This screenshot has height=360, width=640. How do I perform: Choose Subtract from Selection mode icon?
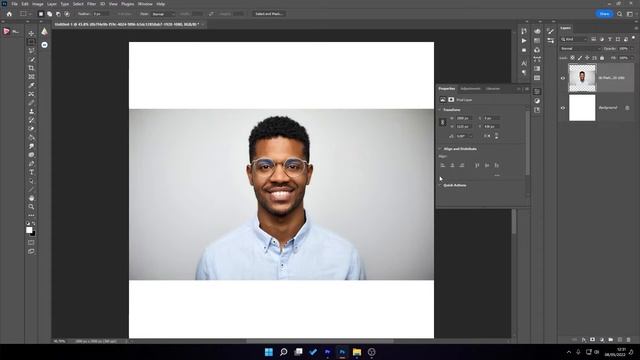tap(58, 14)
